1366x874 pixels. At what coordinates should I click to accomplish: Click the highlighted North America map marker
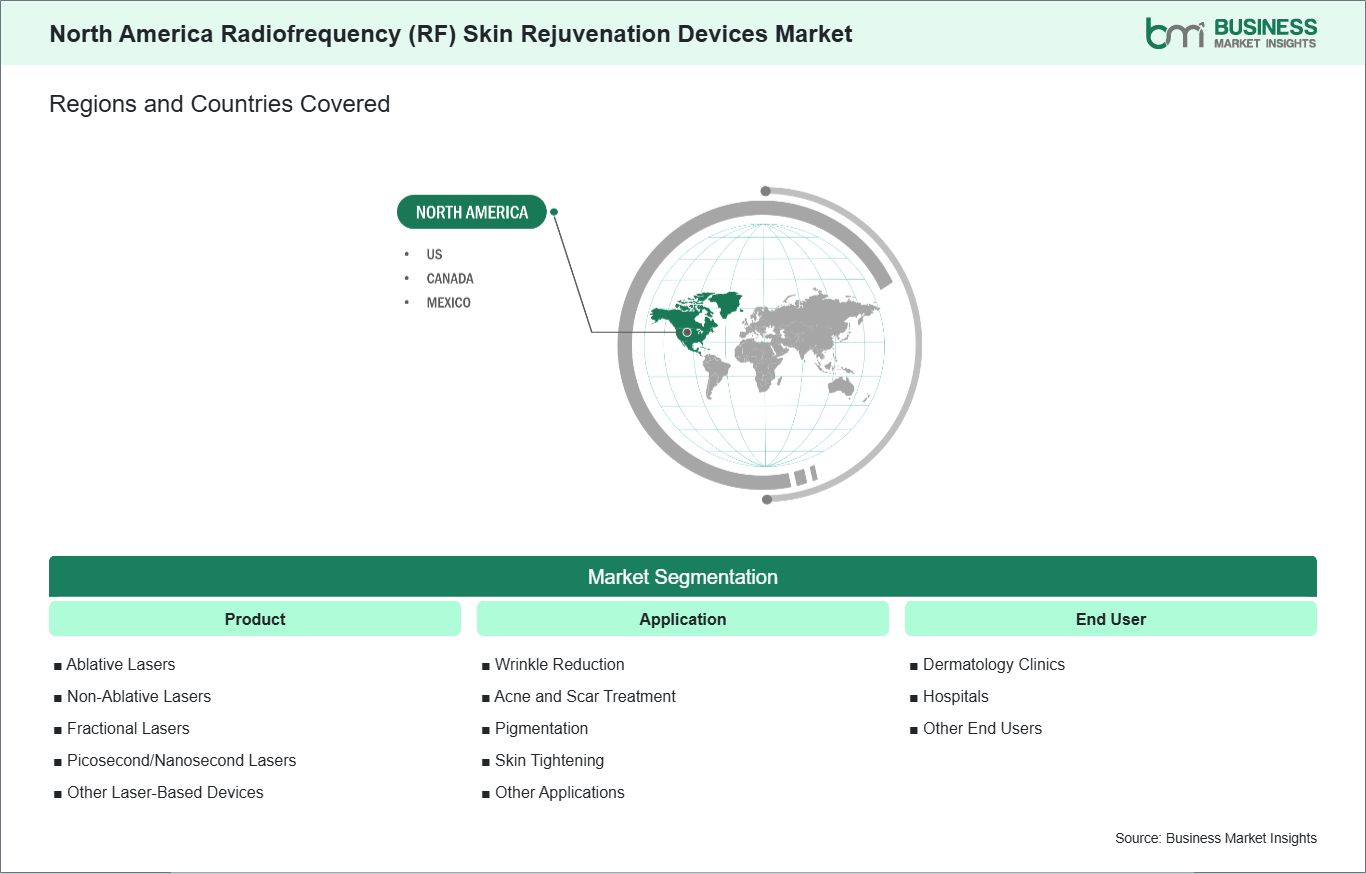[687, 332]
